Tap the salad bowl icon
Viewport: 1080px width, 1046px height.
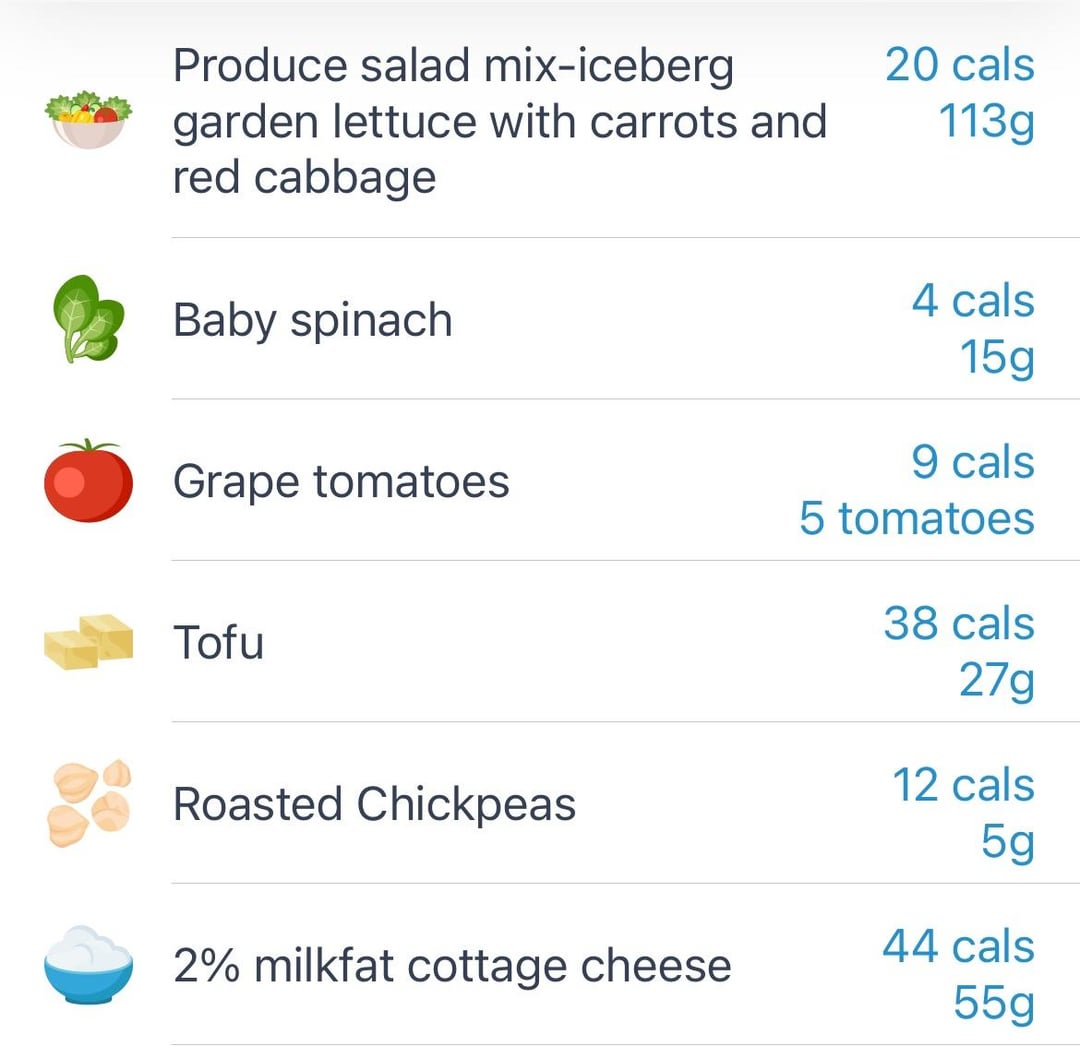point(88,120)
